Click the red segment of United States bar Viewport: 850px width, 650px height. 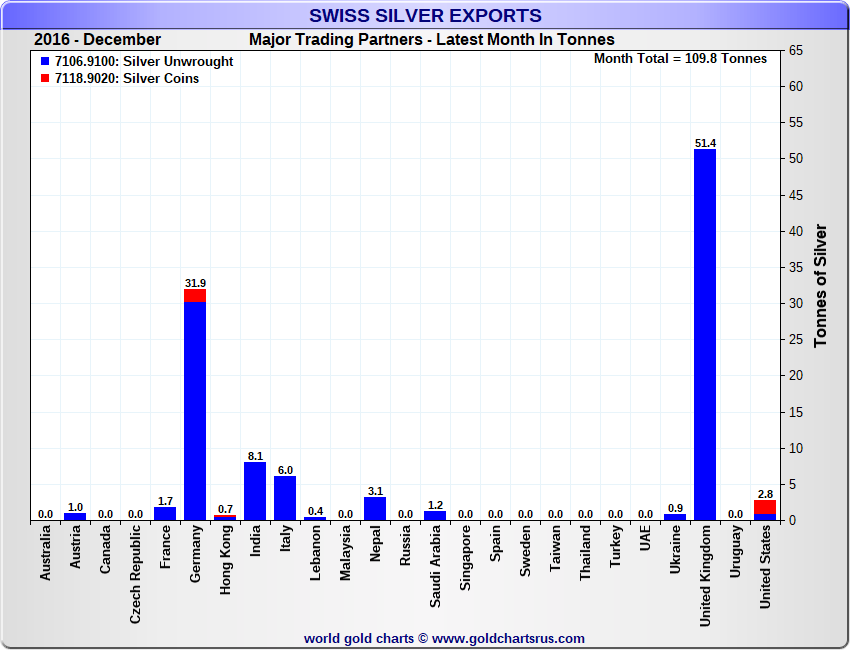(x=765, y=507)
